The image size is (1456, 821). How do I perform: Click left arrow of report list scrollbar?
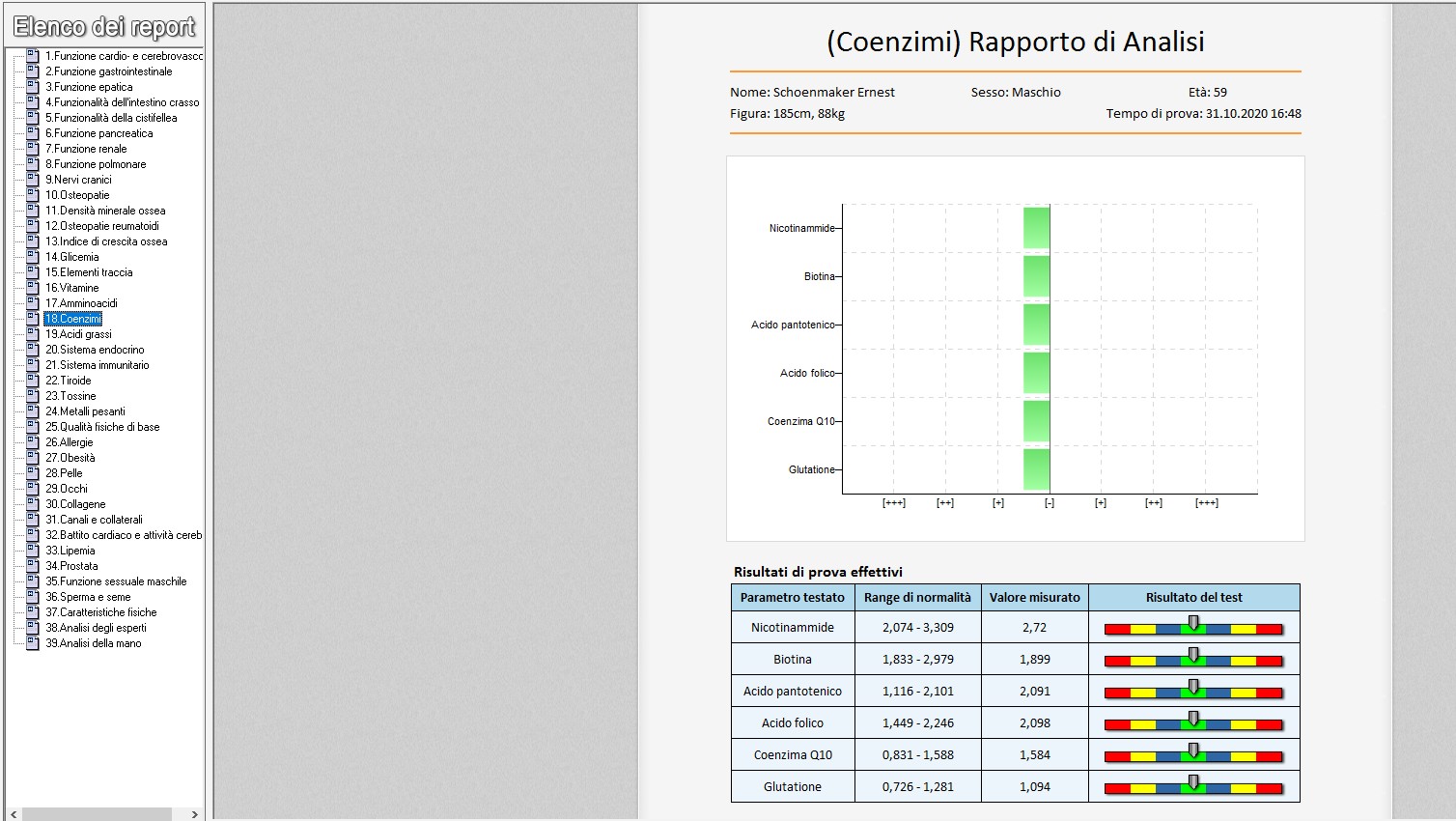pyautogui.click(x=14, y=814)
